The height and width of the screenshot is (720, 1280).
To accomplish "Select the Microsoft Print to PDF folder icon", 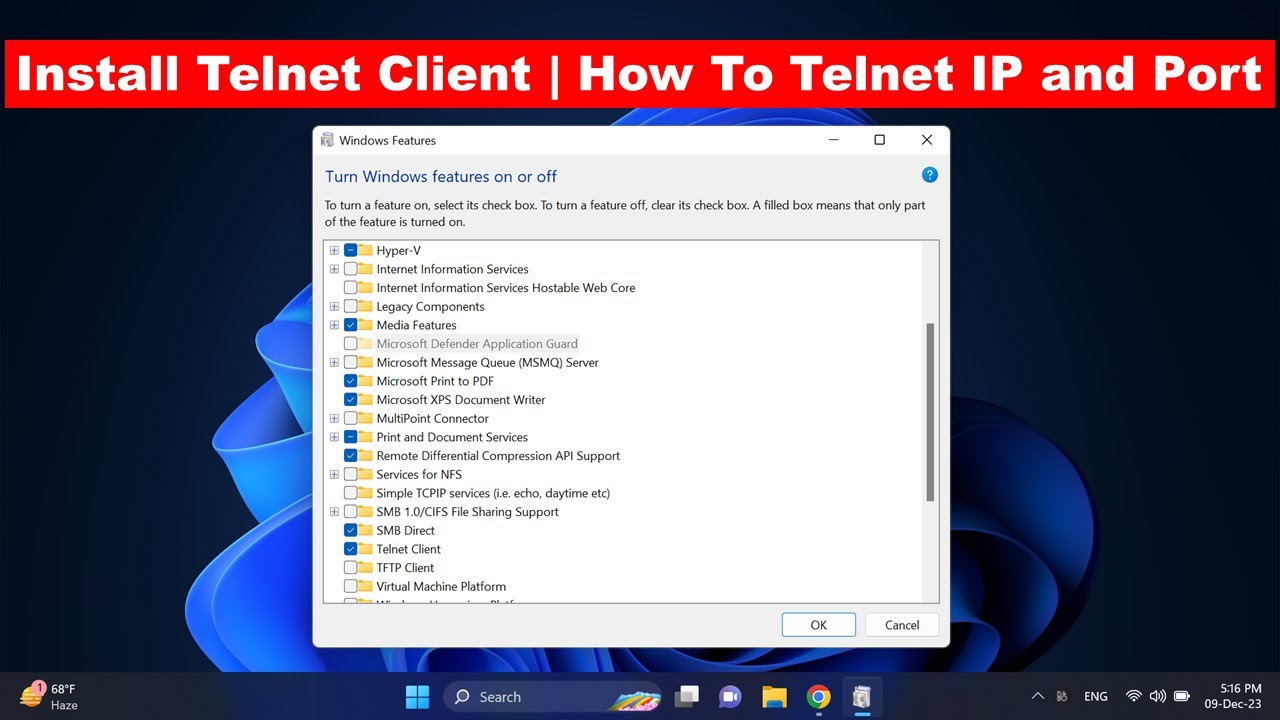I will (x=365, y=381).
